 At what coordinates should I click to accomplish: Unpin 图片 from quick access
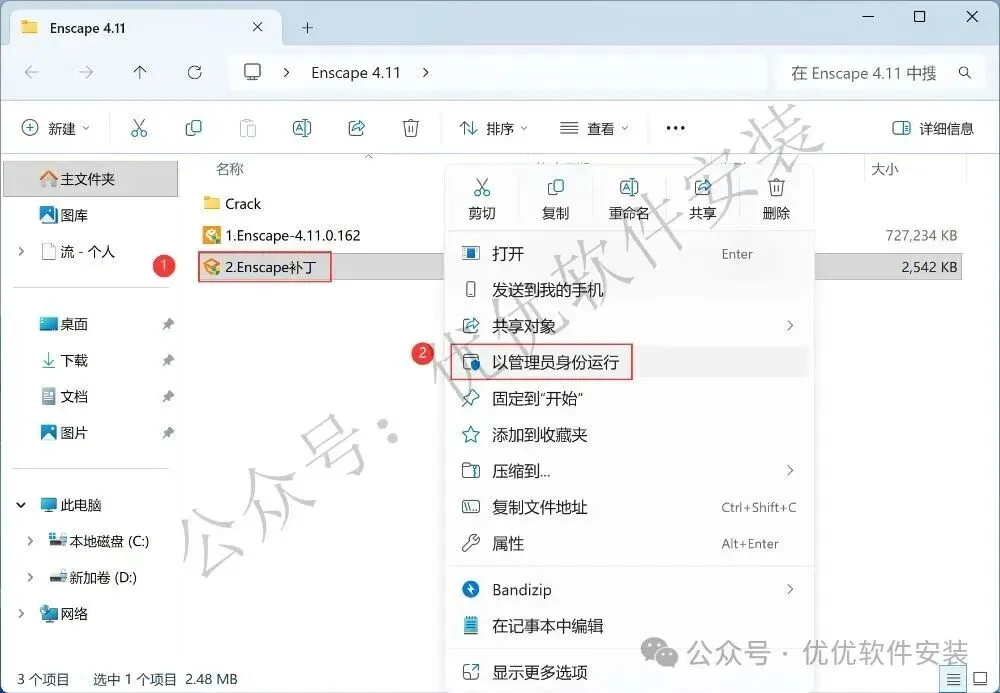point(168,434)
